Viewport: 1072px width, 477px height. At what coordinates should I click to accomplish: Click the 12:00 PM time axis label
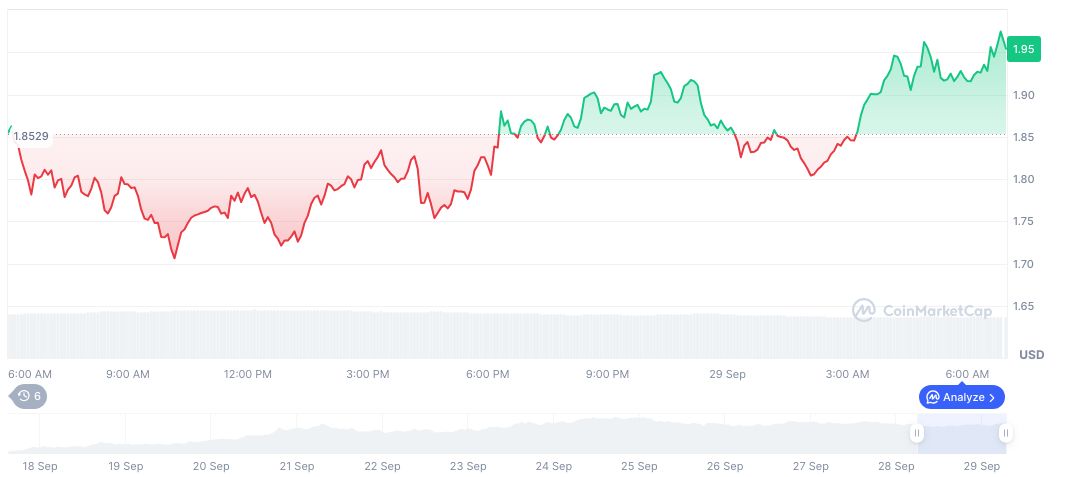coord(247,374)
